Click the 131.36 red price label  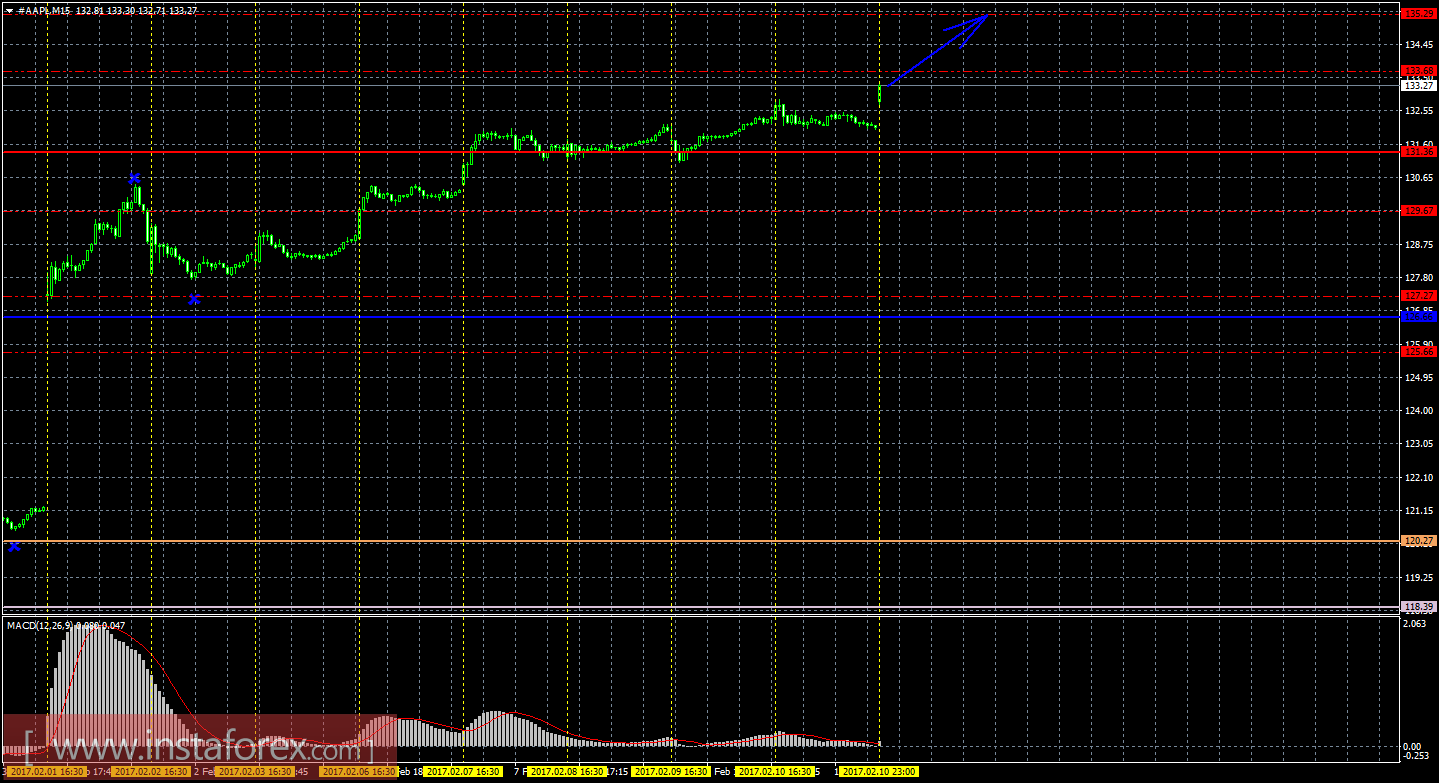click(x=1420, y=152)
